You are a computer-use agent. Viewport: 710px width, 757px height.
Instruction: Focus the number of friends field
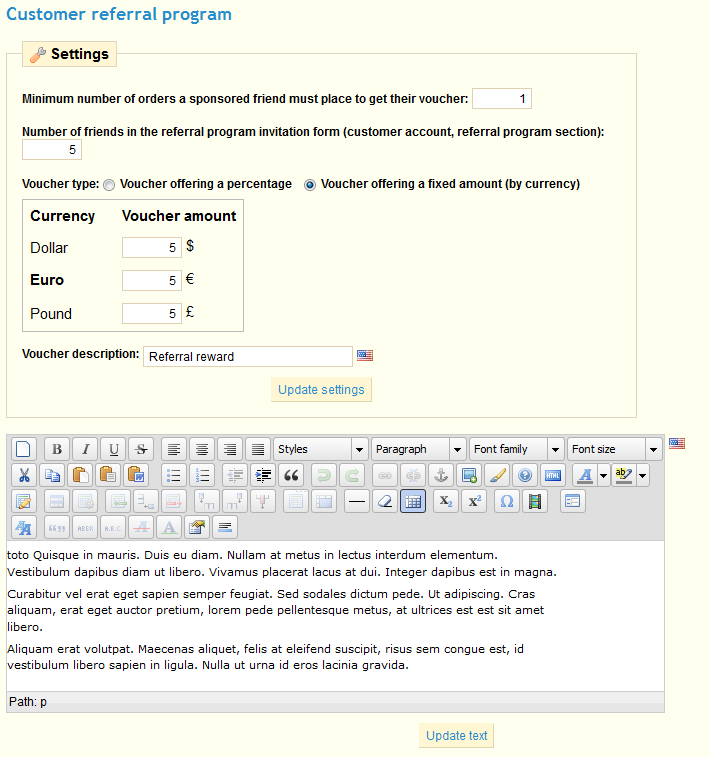tap(52, 150)
